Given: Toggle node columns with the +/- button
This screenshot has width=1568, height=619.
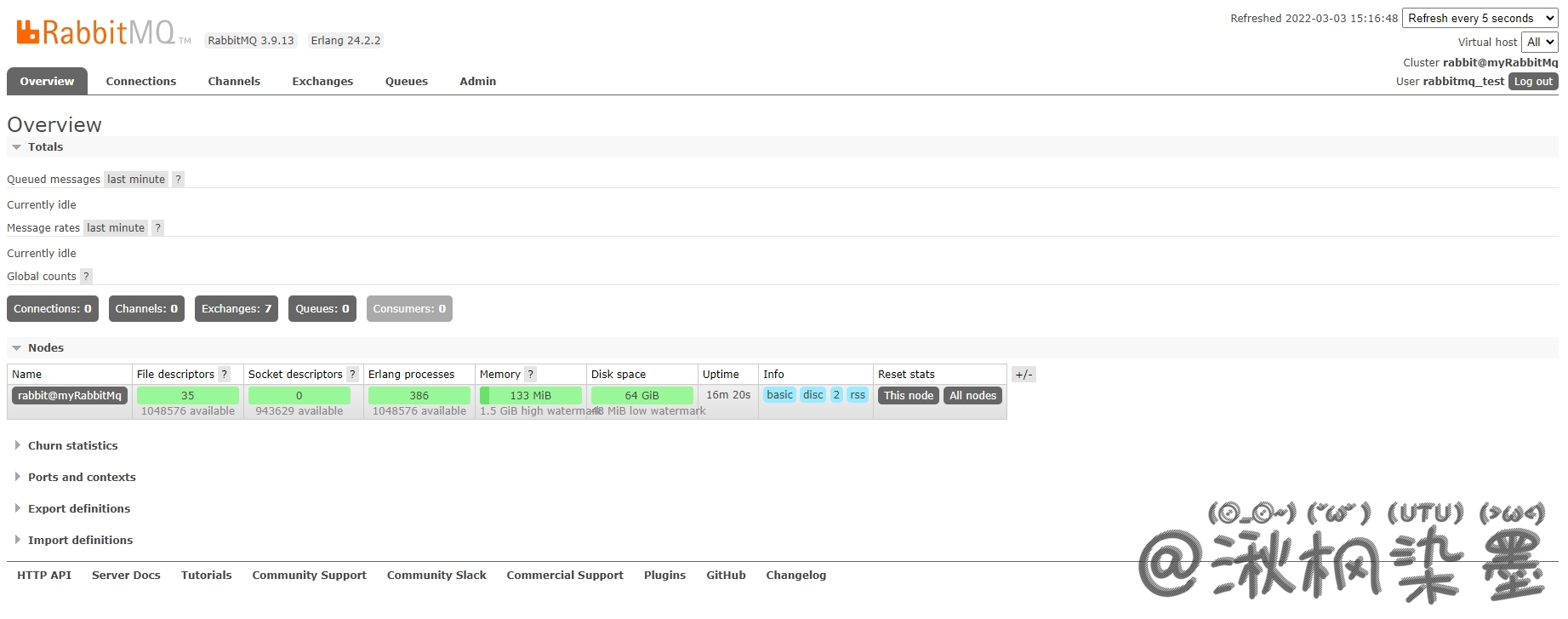Looking at the screenshot, I should pyautogui.click(x=1023, y=375).
